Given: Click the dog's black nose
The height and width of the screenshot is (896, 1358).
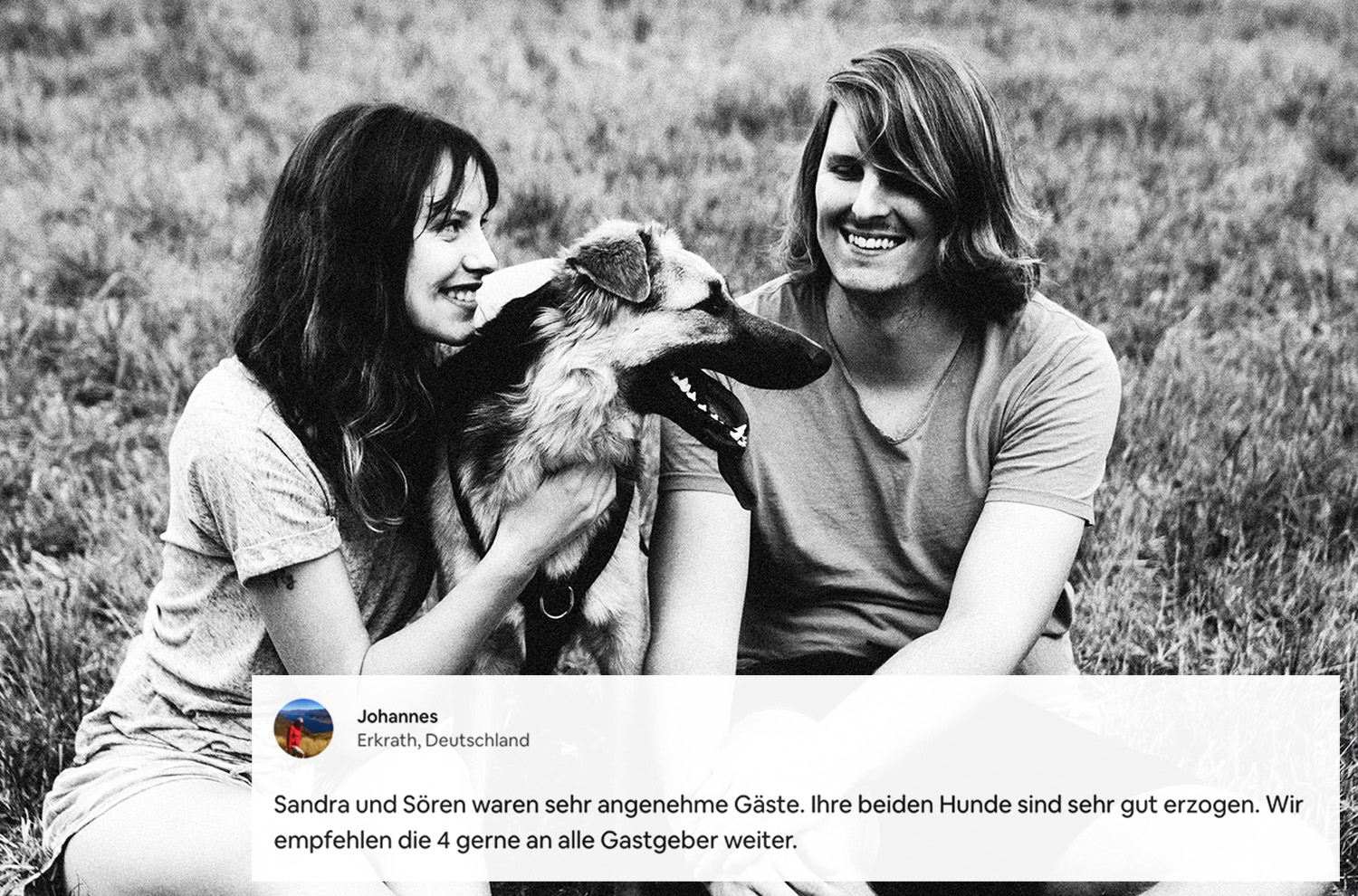Looking at the screenshot, I should coord(817,357).
